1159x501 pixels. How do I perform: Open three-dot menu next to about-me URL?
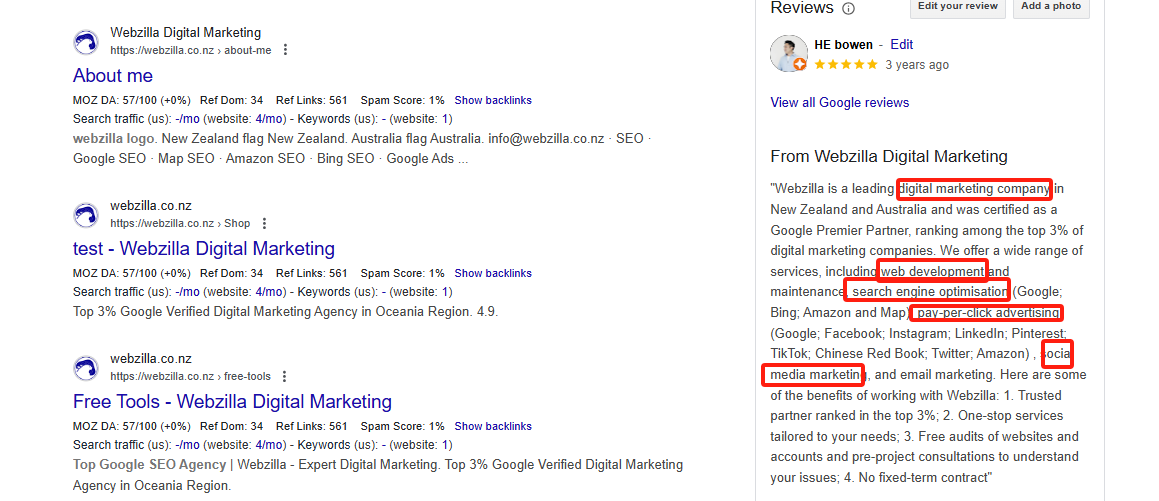point(285,50)
